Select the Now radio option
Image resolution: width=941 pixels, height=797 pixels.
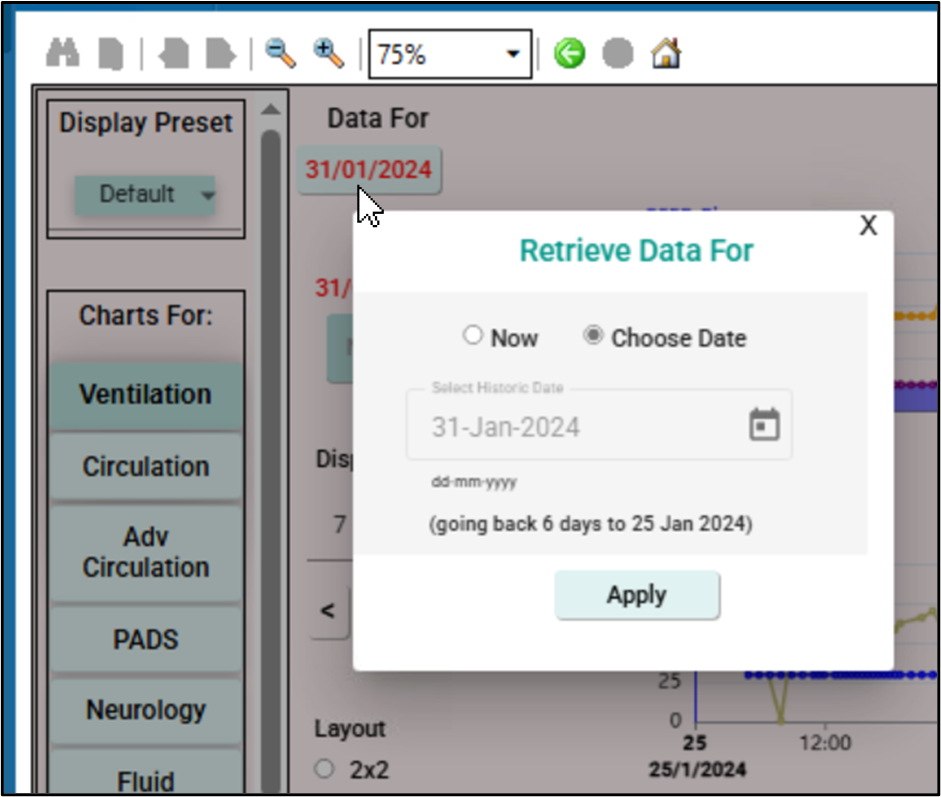(473, 336)
